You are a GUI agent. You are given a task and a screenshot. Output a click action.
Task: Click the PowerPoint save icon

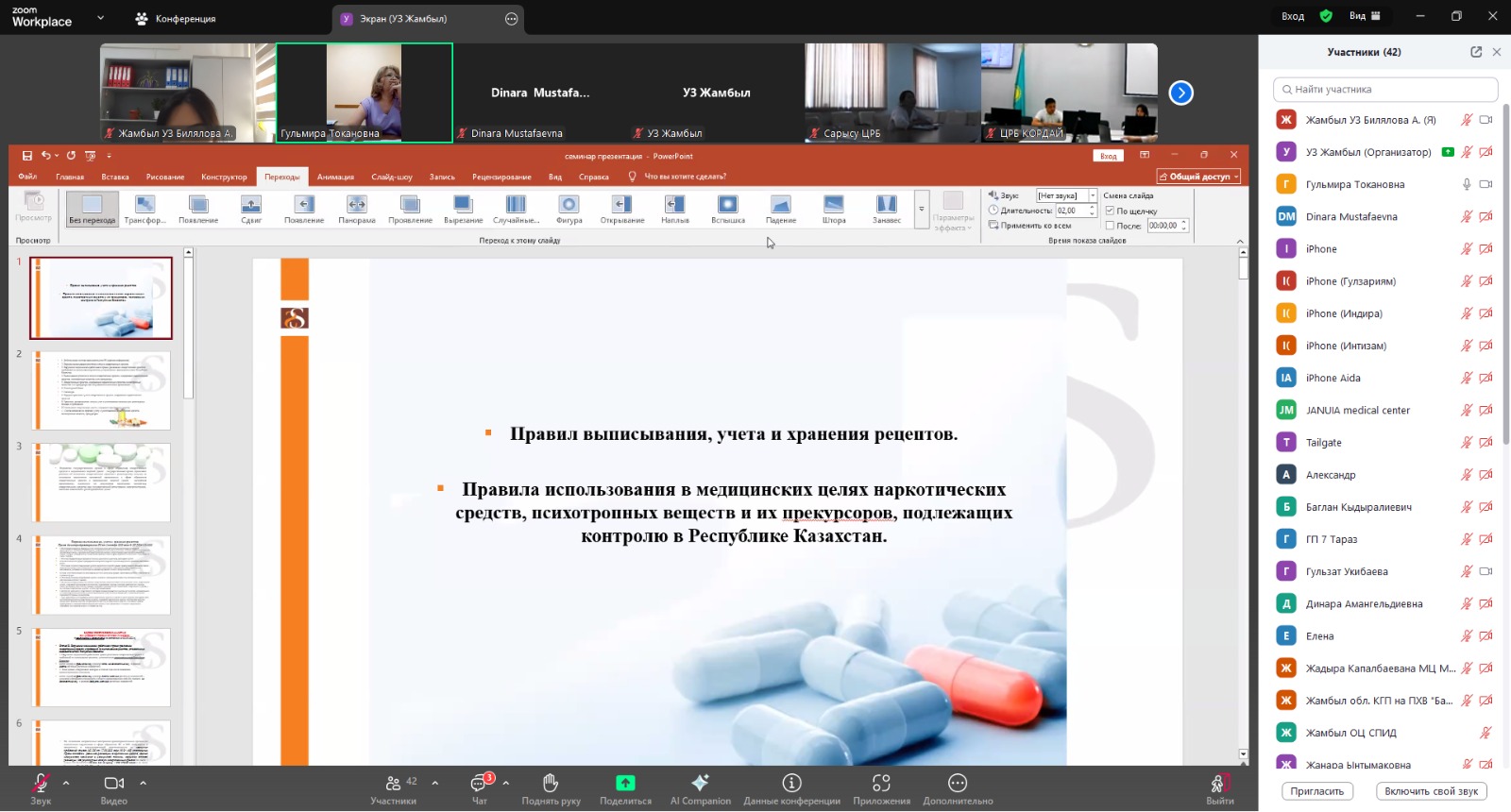coord(27,156)
